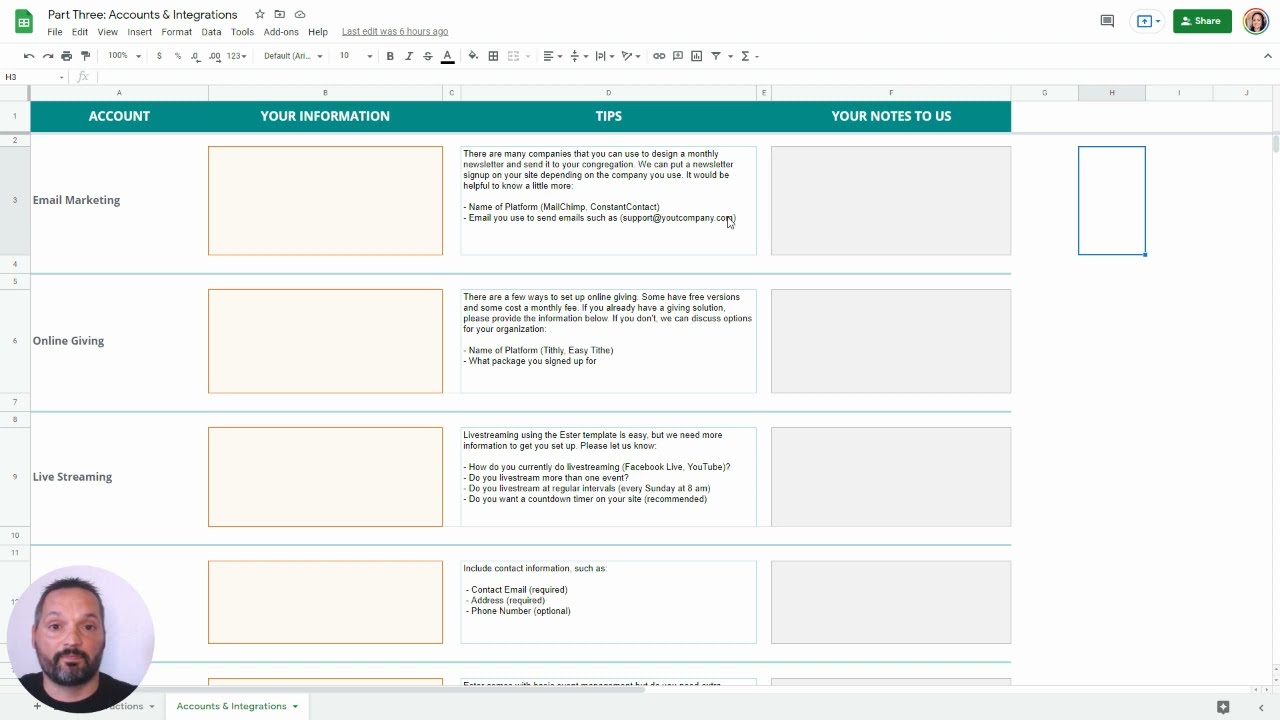1280x720 pixels.
Task: Open the Format menu
Action: coord(177,32)
